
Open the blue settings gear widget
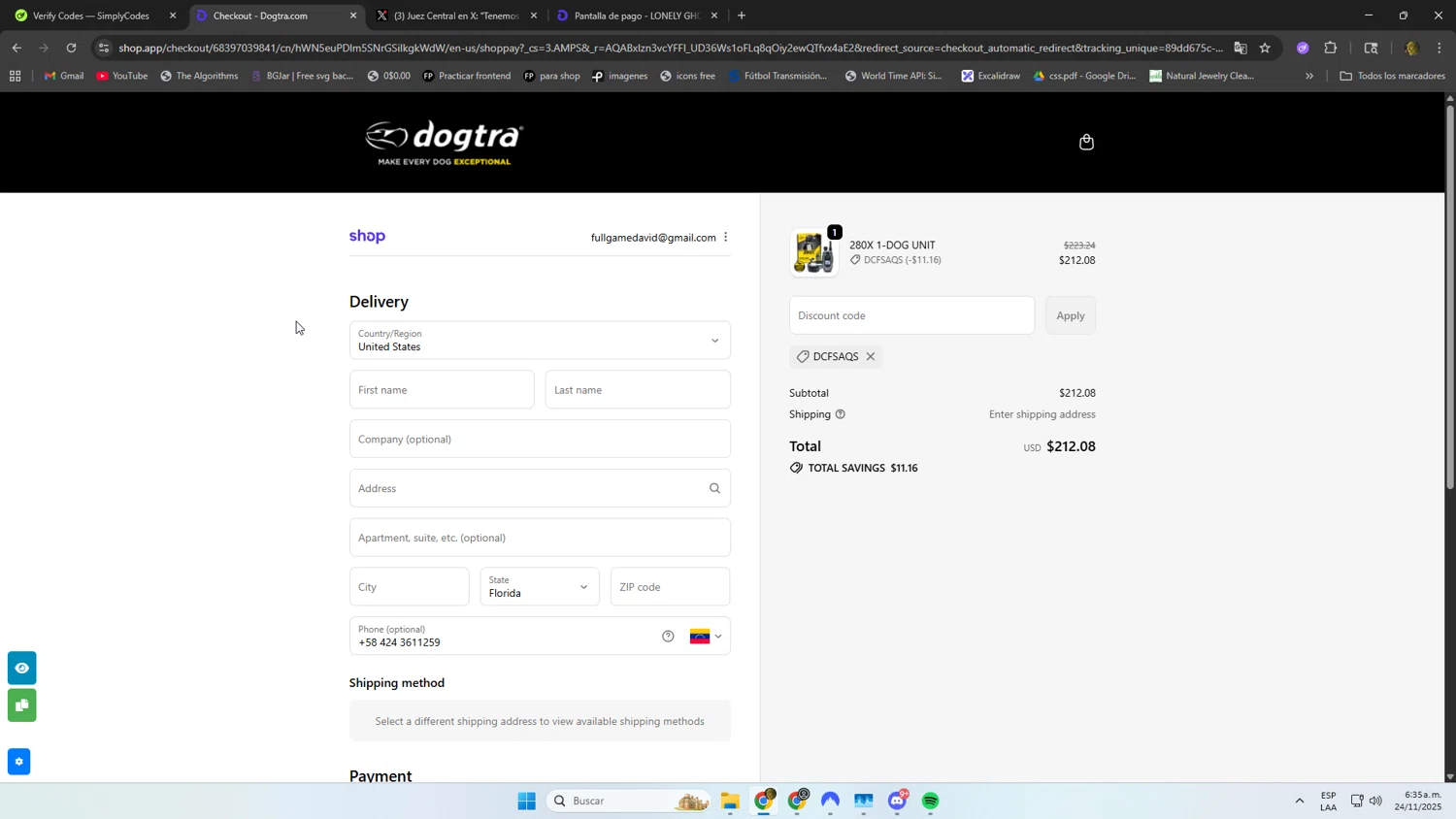pyautogui.click(x=18, y=762)
